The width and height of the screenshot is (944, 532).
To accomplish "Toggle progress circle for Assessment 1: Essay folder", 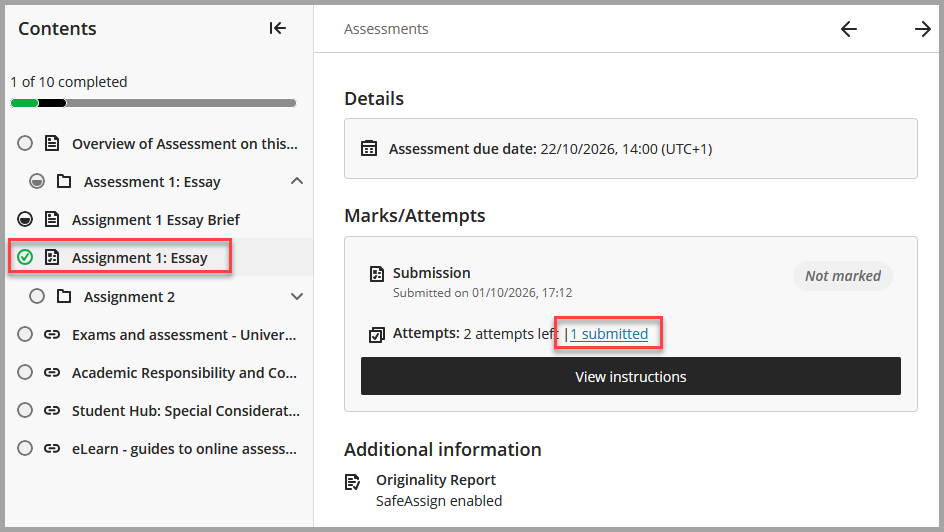I will point(37,181).
